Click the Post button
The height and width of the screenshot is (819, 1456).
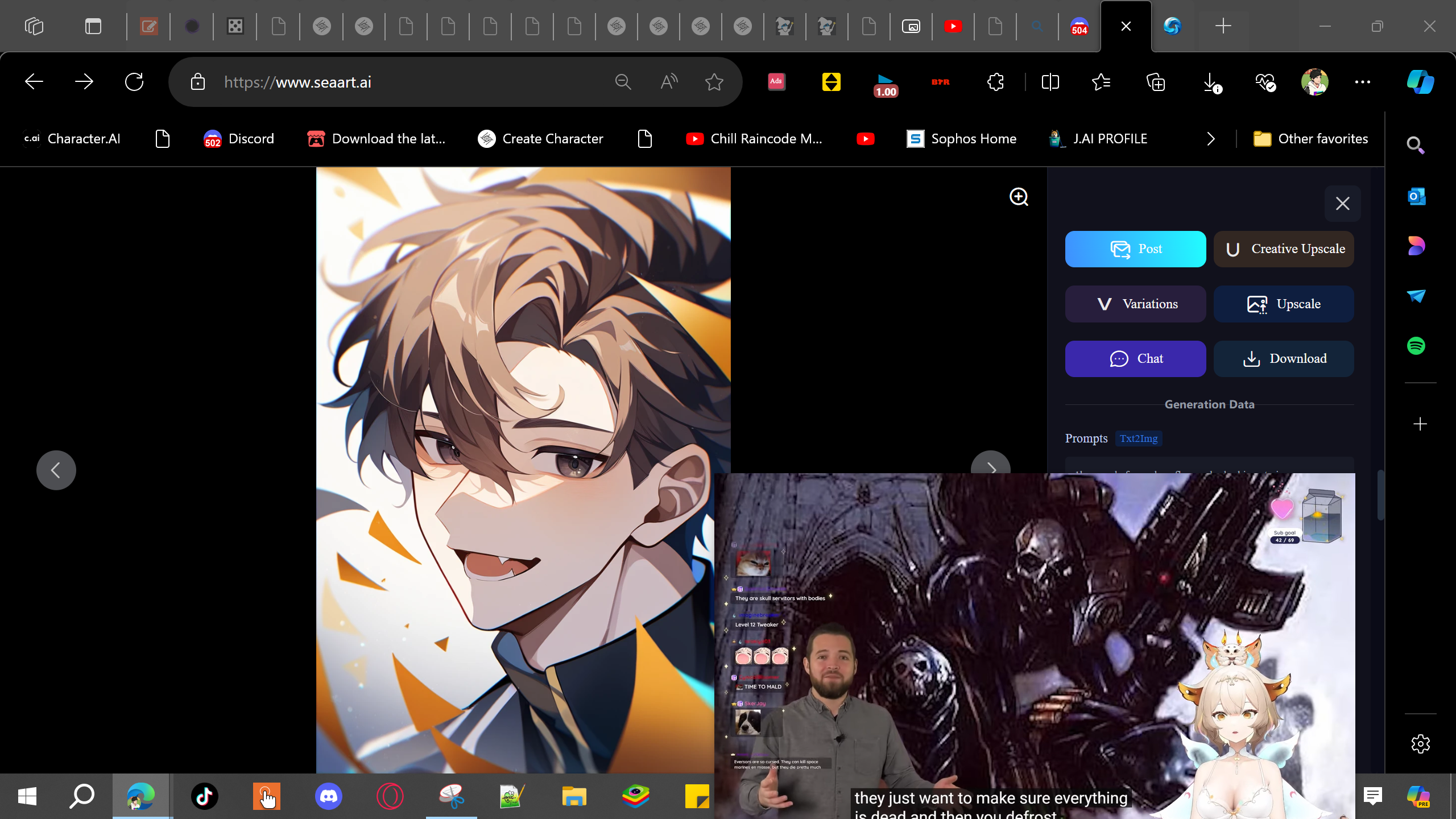[x=1135, y=249]
